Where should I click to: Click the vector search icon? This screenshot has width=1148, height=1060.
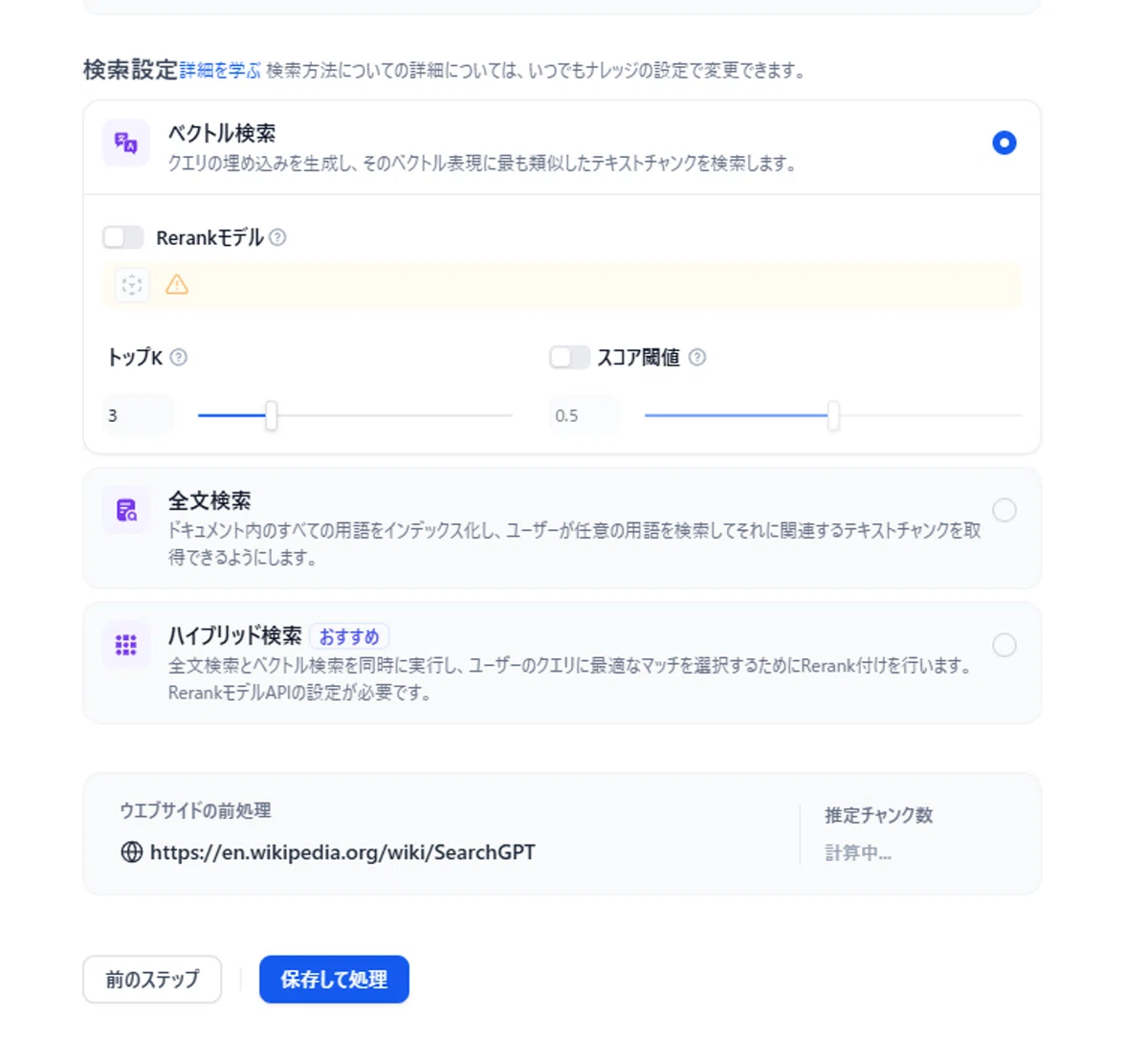tap(126, 144)
